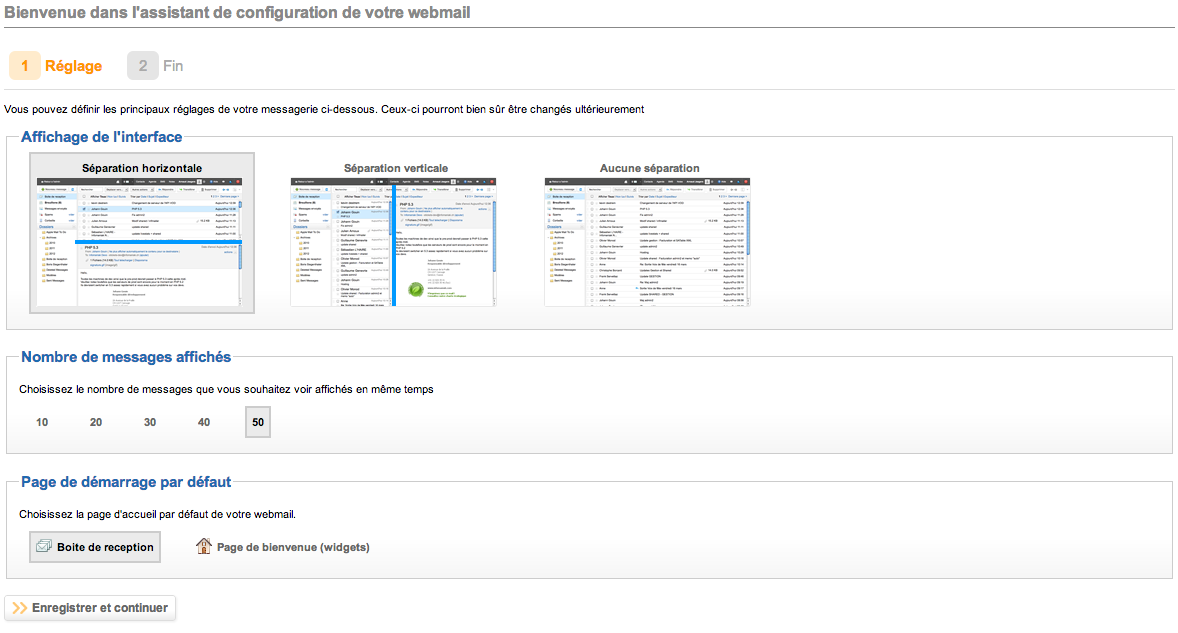This screenshot has width=1178, height=633.
Task: Click the house icon beside Page de bienvenue
Action: (204, 546)
